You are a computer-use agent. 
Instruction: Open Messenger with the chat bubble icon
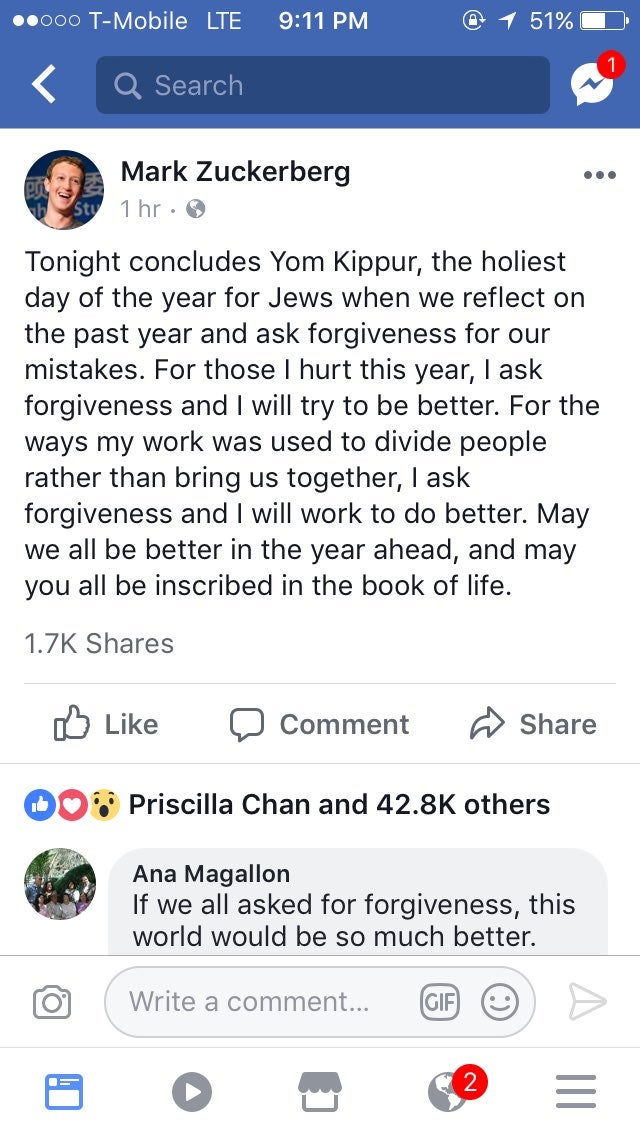pyautogui.click(x=591, y=86)
